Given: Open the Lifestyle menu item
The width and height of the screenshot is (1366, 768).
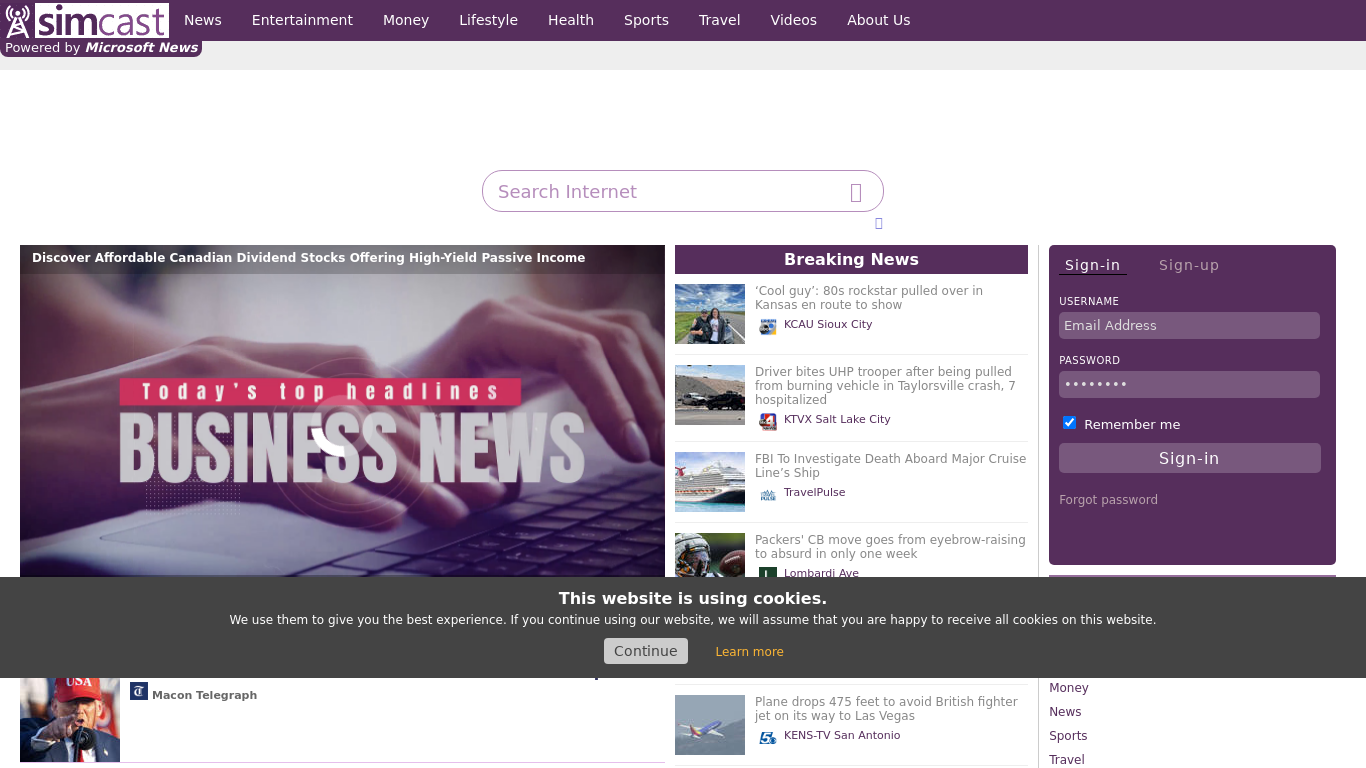Looking at the screenshot, I should (488, 20).
